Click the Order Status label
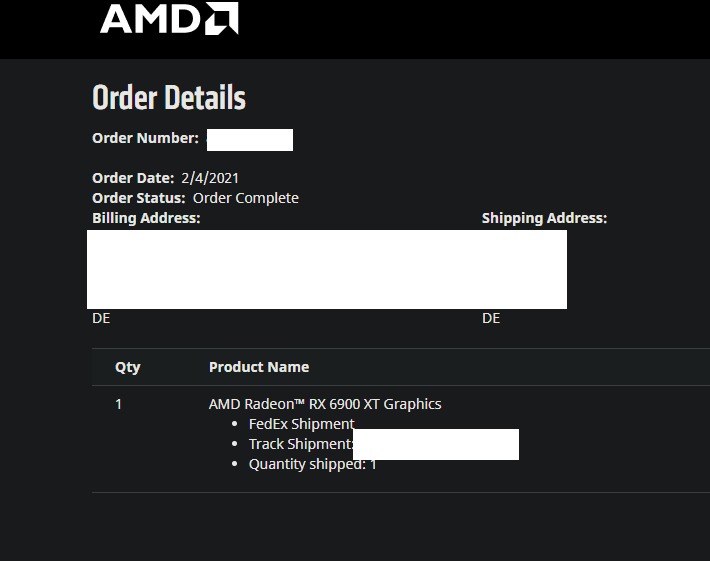 point(139,198)
